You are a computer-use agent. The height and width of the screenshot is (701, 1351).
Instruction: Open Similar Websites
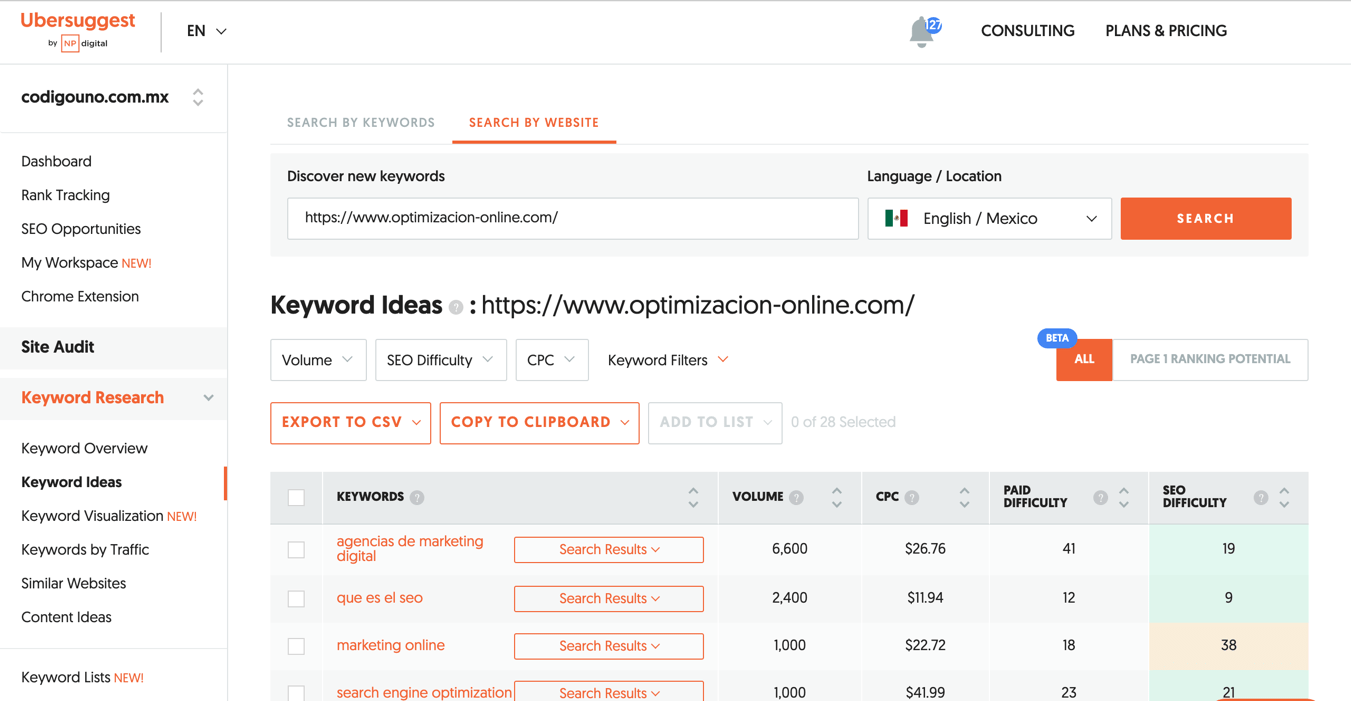[x=73, y=584]
